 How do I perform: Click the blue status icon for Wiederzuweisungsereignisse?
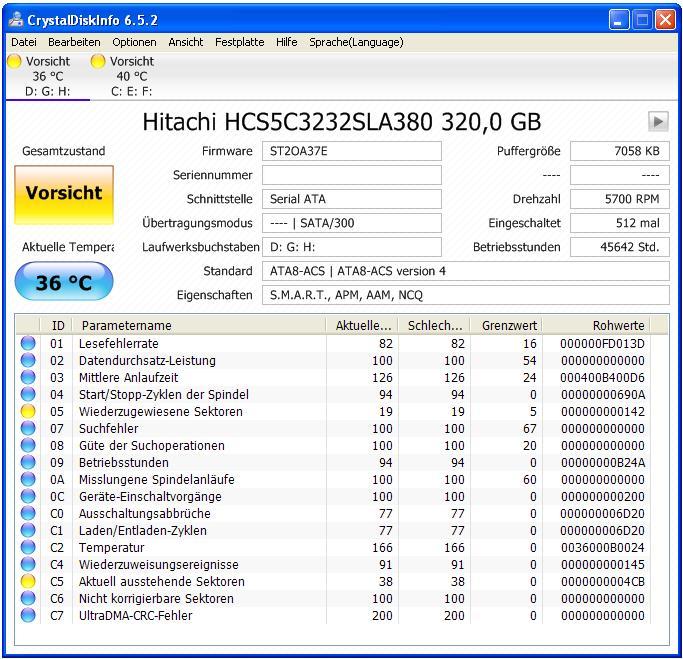click(x=28, y=564)
